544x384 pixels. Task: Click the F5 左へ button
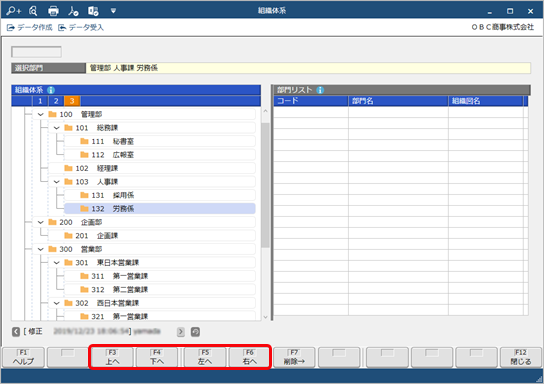coord(205,357)
